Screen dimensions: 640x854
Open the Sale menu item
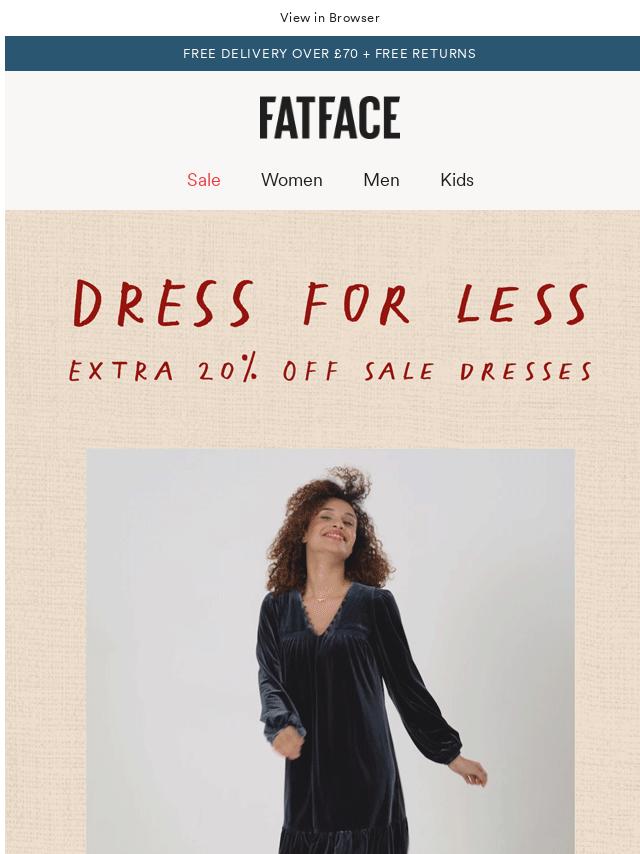click(204, 180)
